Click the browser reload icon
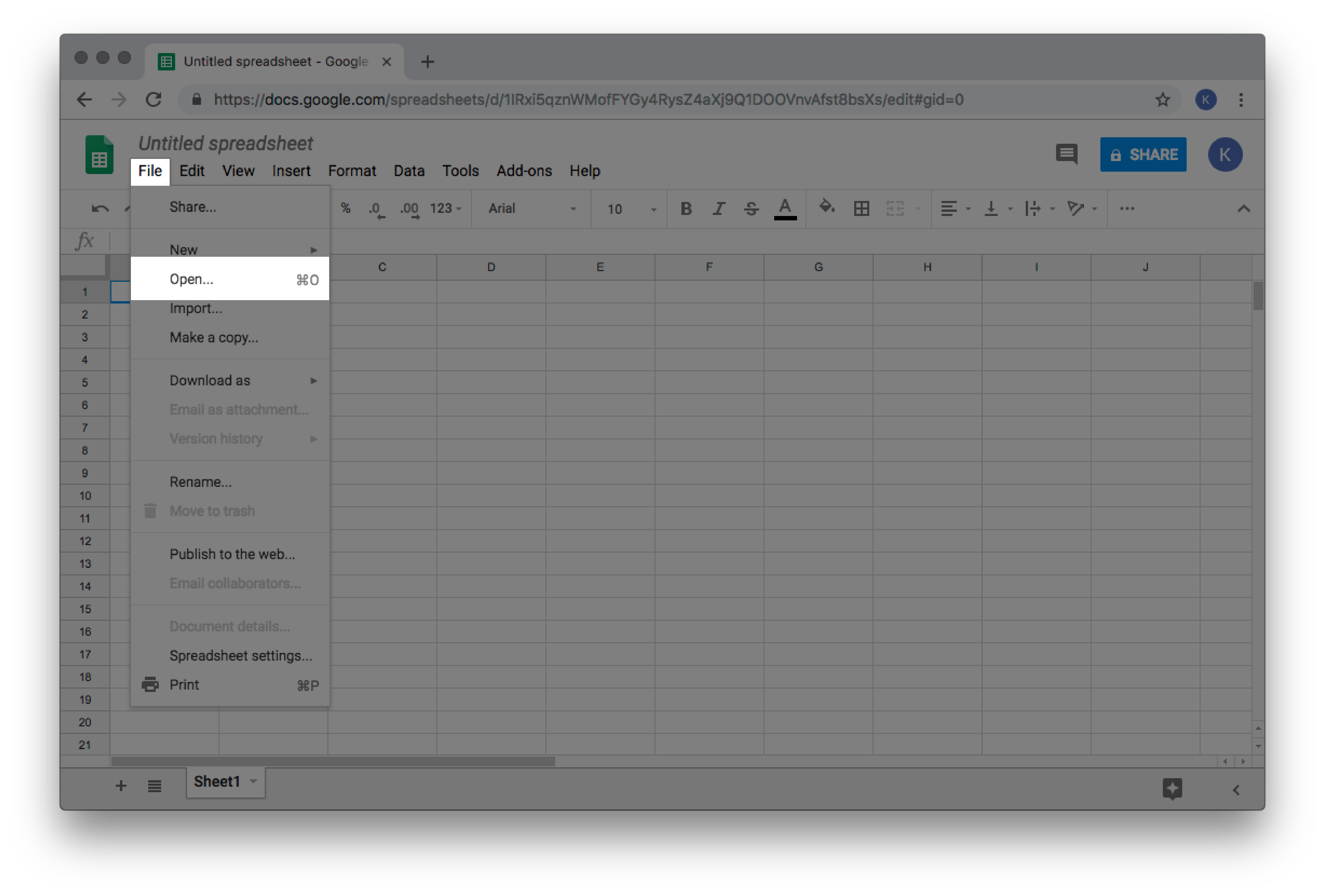This screenshot has height=896, width=1325. click(153, 100)
